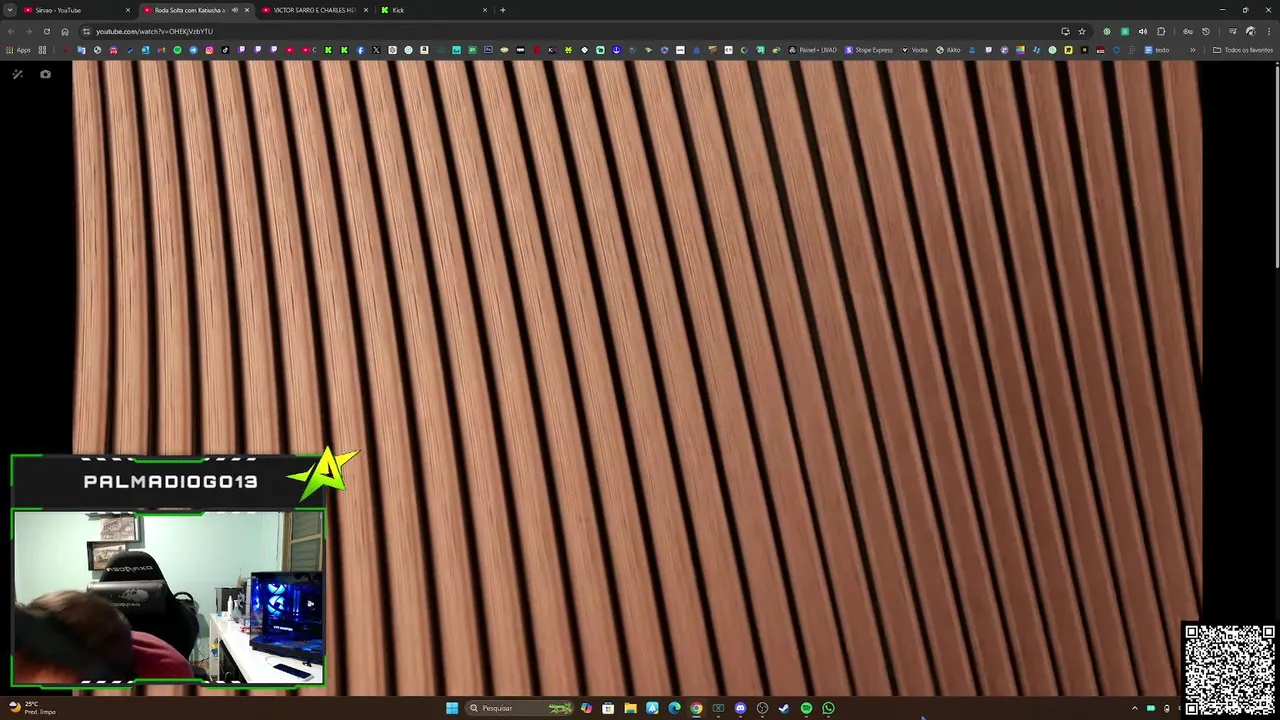Open Chrome three-dot menu
The height and width of the screenshot is (720, 1280).
tap(1269, 31)
